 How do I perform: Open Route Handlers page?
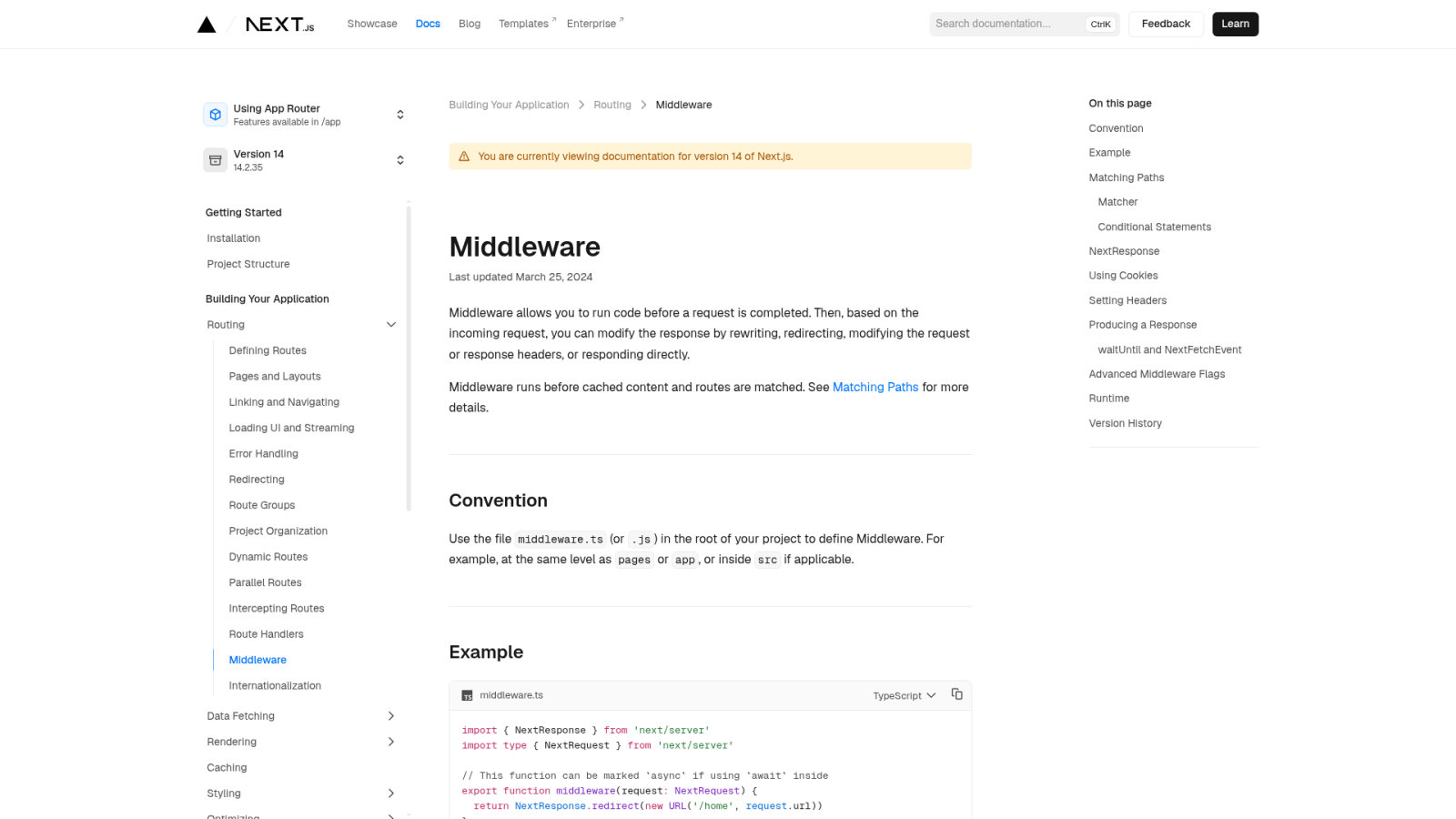[266, 634]
